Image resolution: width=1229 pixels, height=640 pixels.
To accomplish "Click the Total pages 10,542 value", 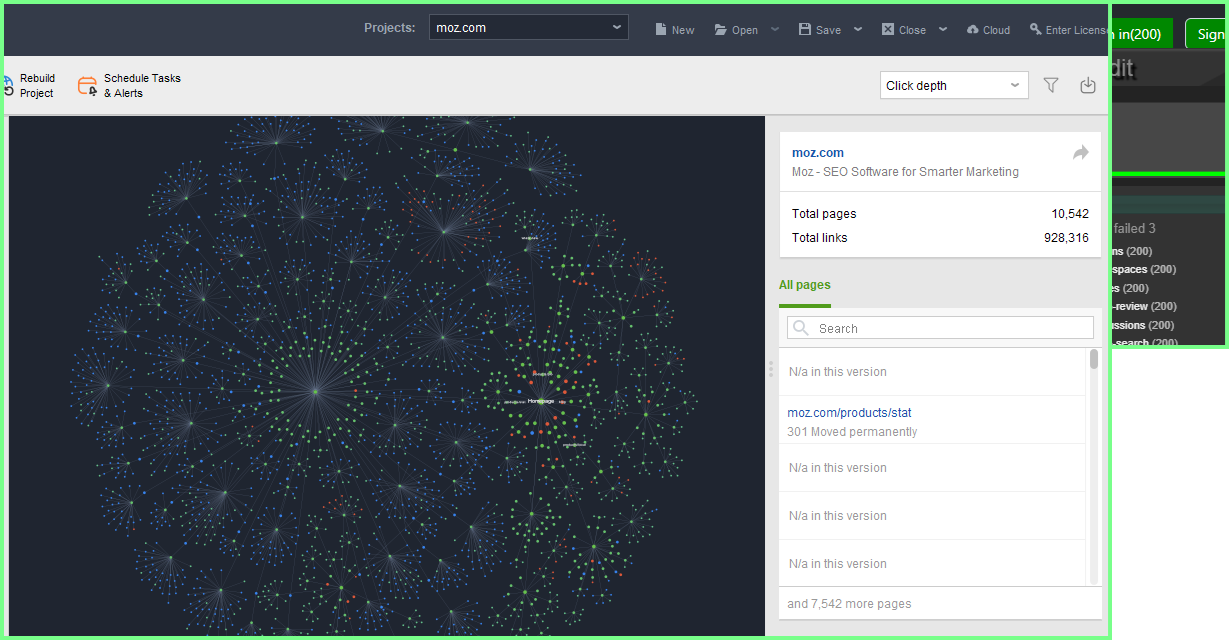I will pos(1070,214).
